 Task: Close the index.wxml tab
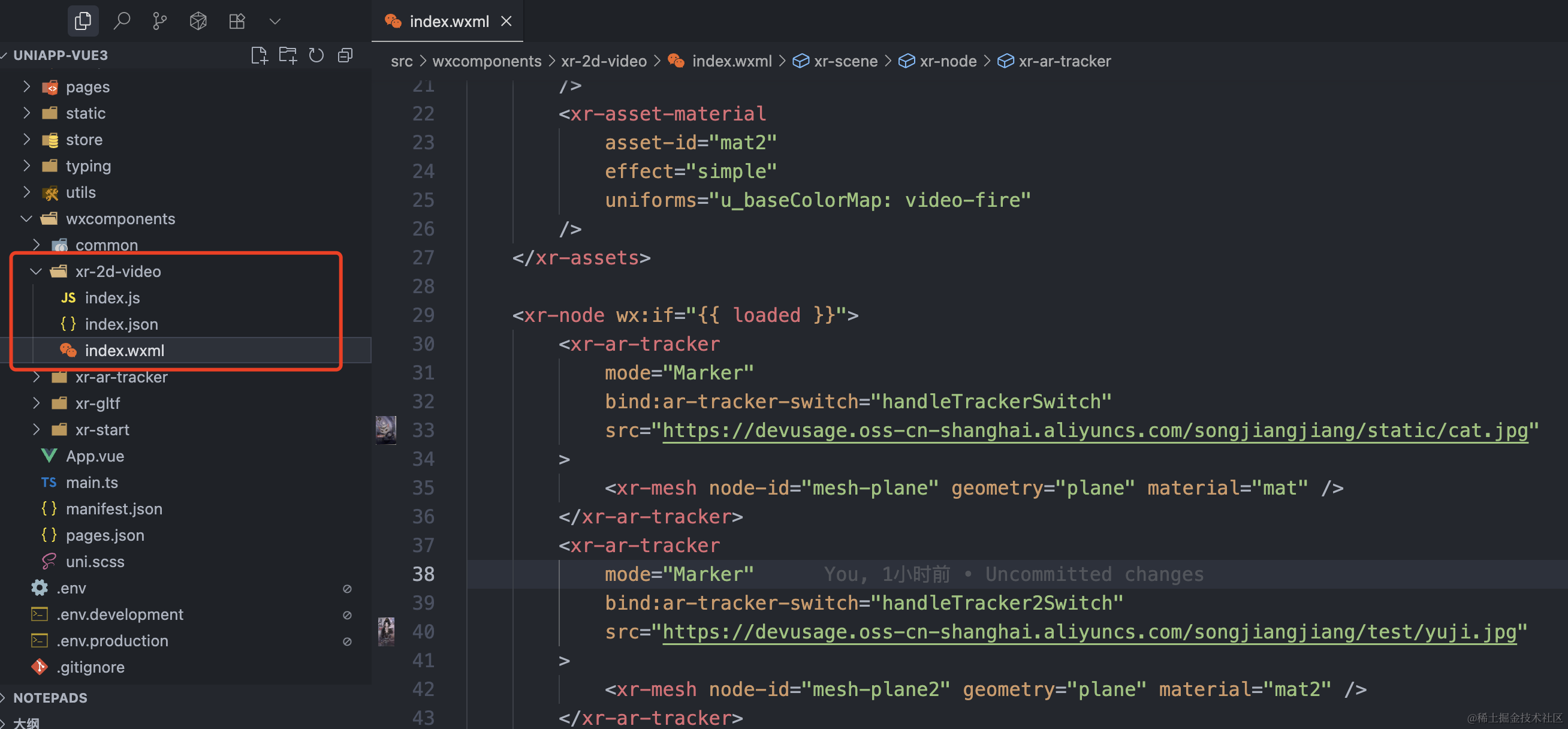pyautogui.click(x=506, y=22)
